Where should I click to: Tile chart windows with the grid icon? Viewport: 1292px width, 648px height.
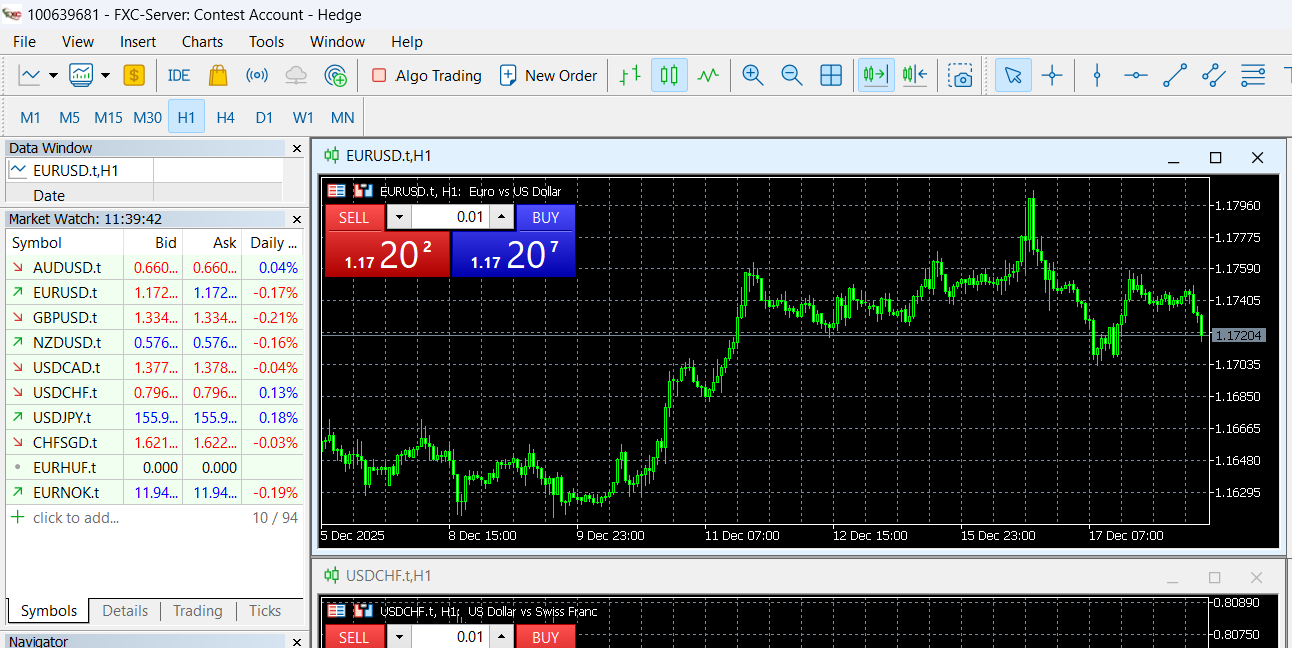coord(830,75)
